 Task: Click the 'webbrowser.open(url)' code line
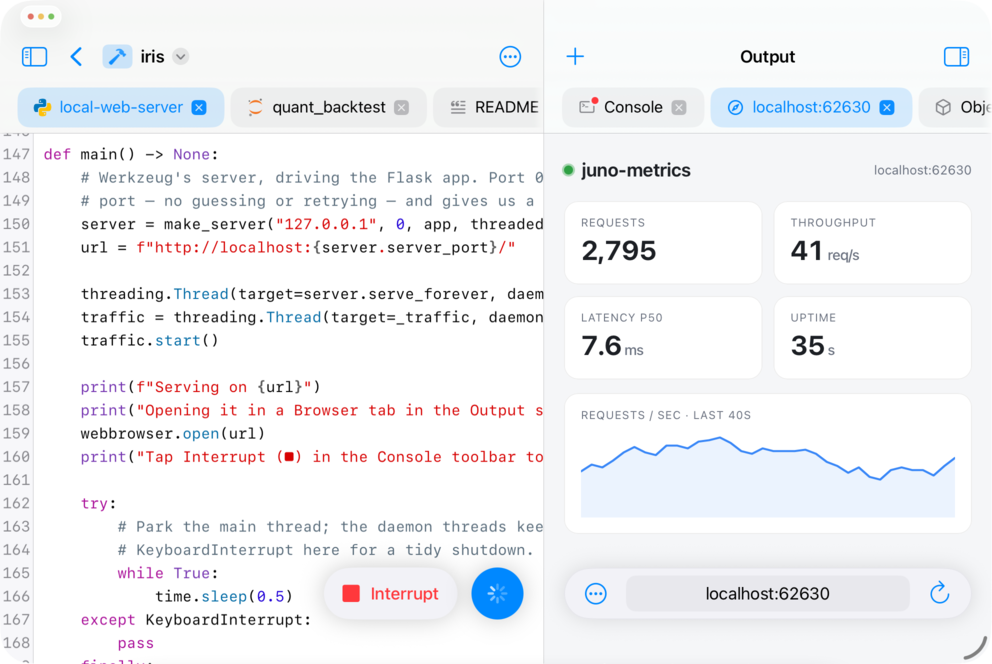(173, 434)
